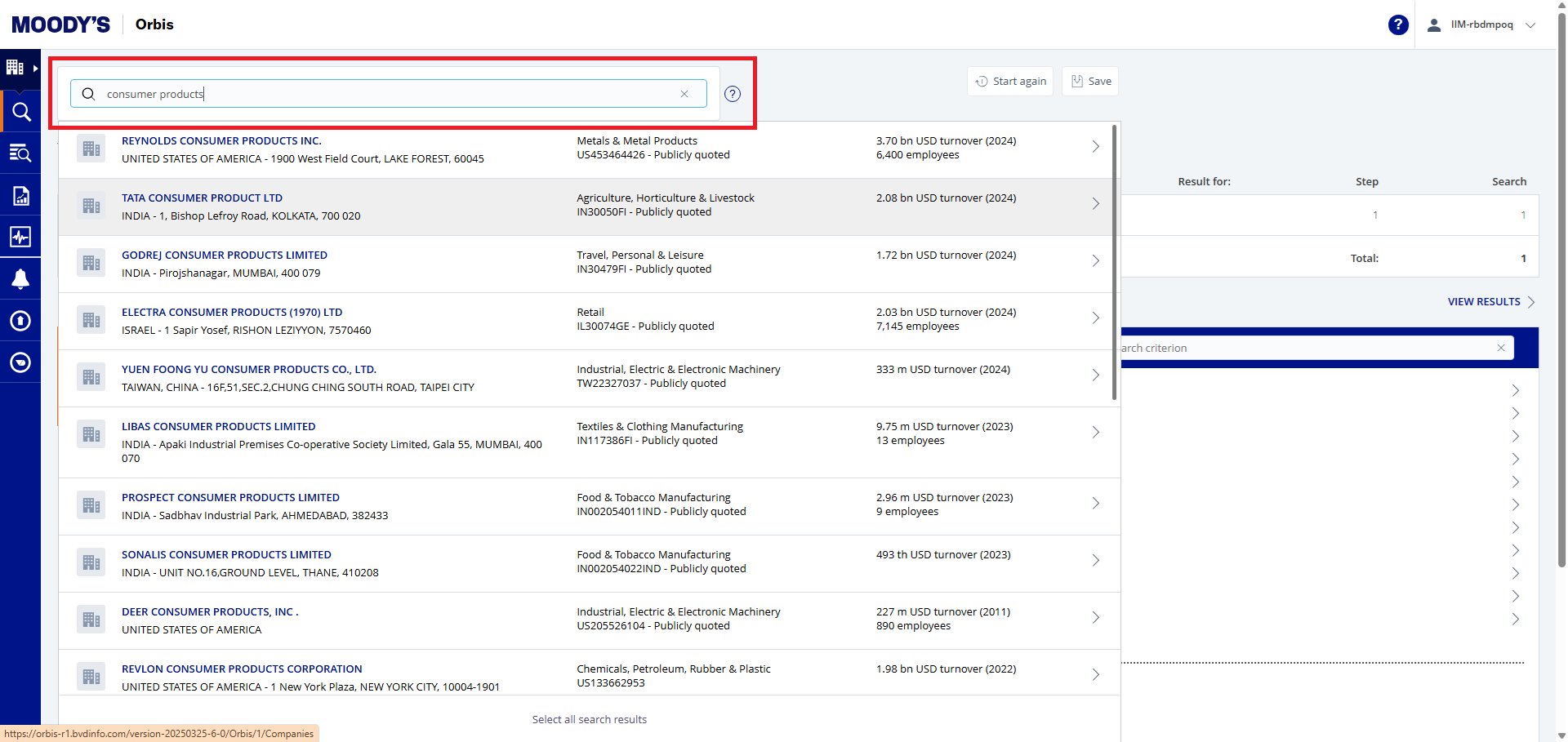Open the magnifier search icon in sidebar
Viewport: 1568px width, 742px height.
tap(20, 112)
